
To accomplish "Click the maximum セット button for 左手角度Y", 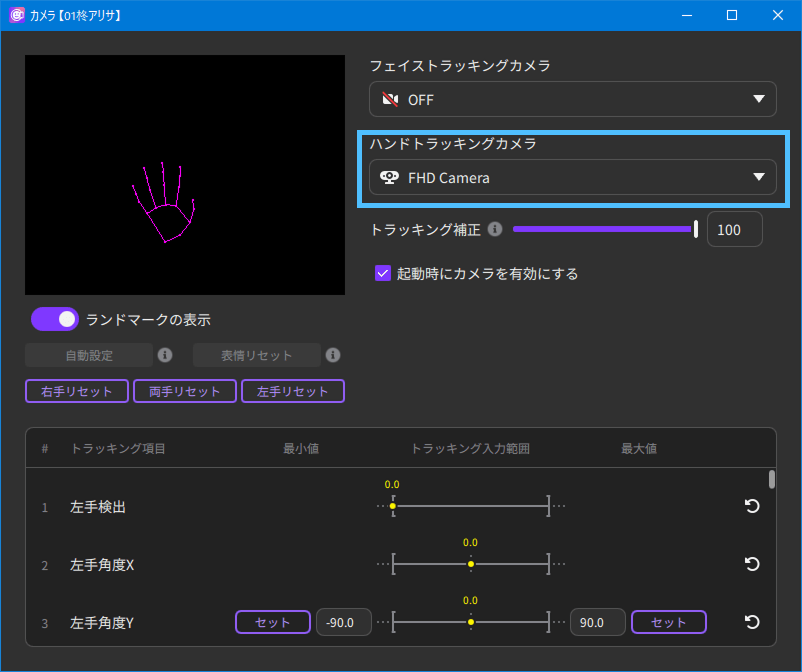I will [x=668, y=622].
